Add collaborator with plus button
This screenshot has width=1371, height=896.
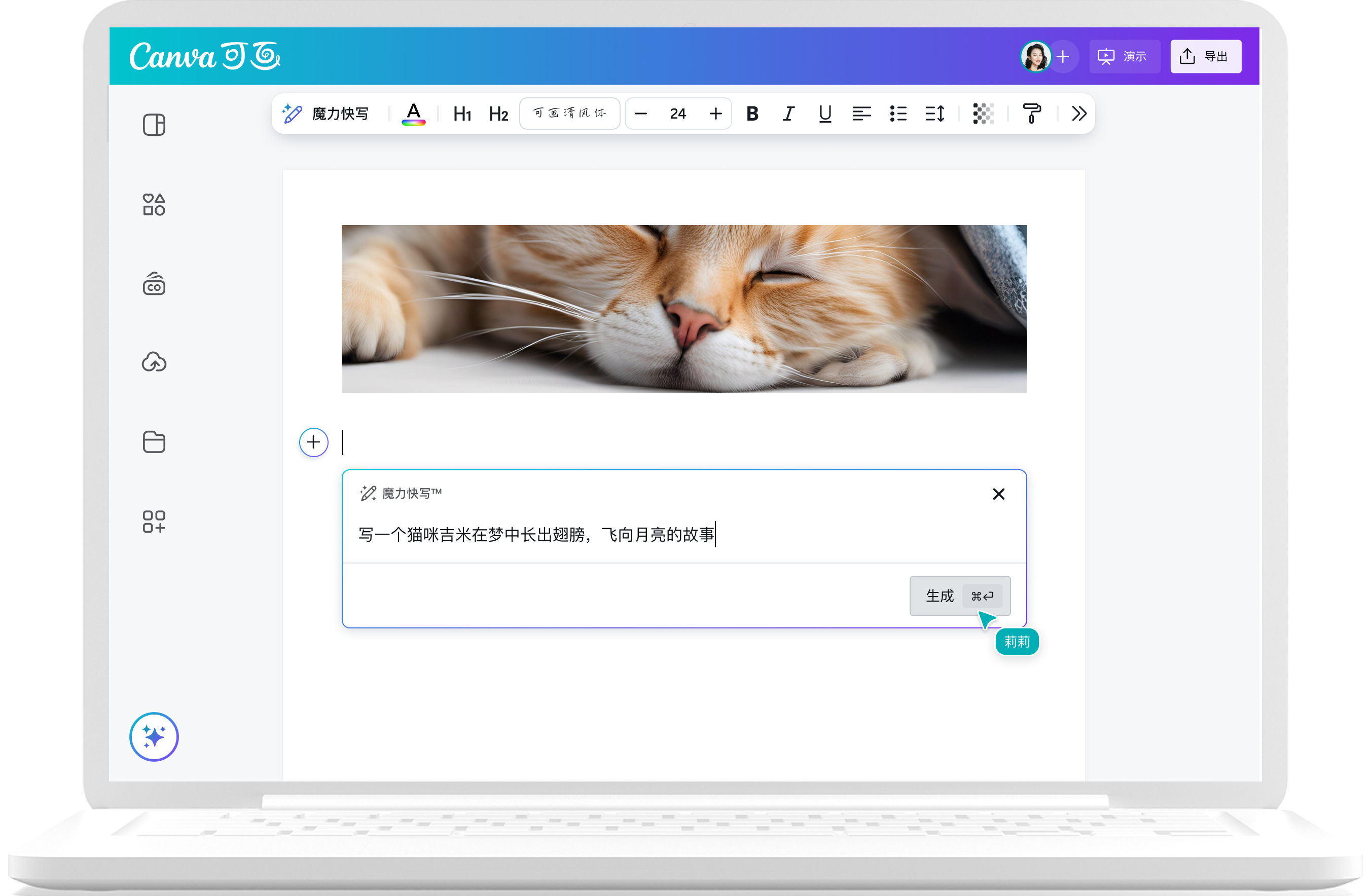point(1063,56)
